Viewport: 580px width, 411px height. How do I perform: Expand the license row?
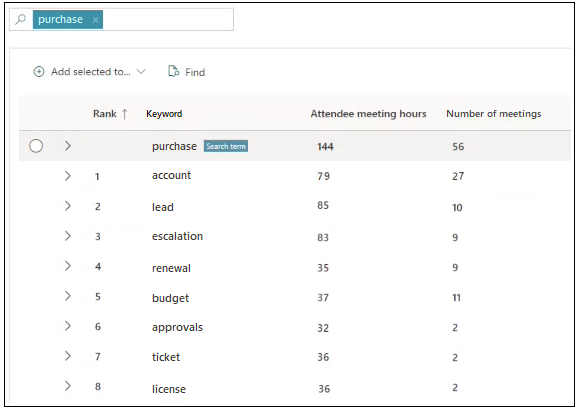point(67,386)
